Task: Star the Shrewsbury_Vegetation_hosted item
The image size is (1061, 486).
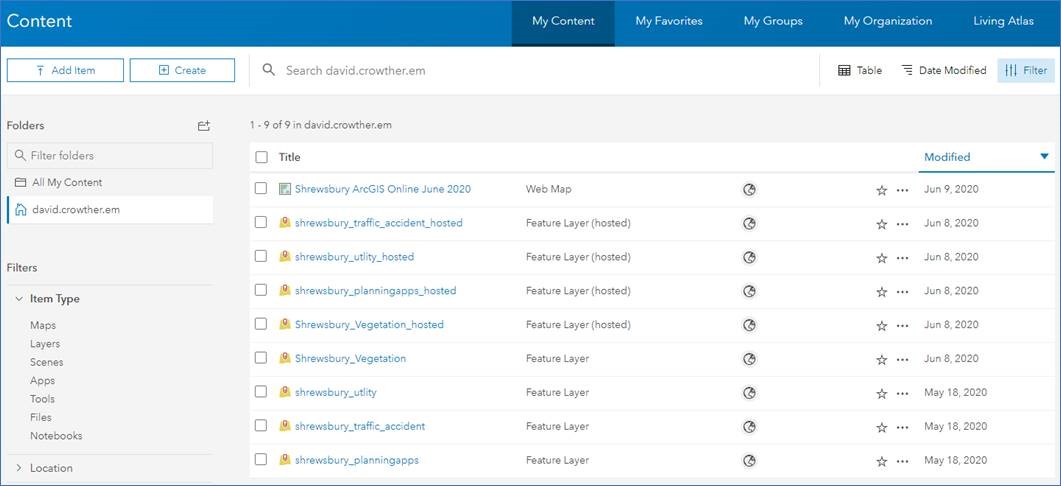Action: click(881, 326)
